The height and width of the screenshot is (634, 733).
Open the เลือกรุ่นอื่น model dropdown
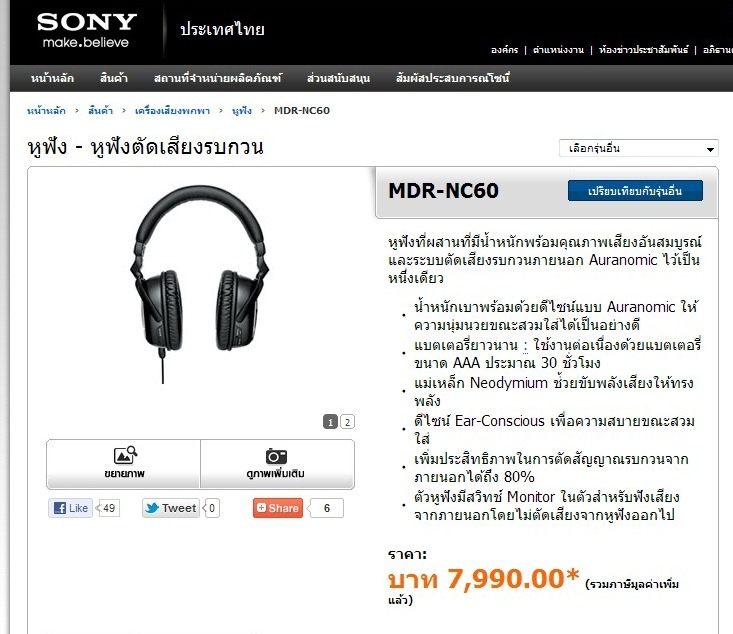point(639,149)
